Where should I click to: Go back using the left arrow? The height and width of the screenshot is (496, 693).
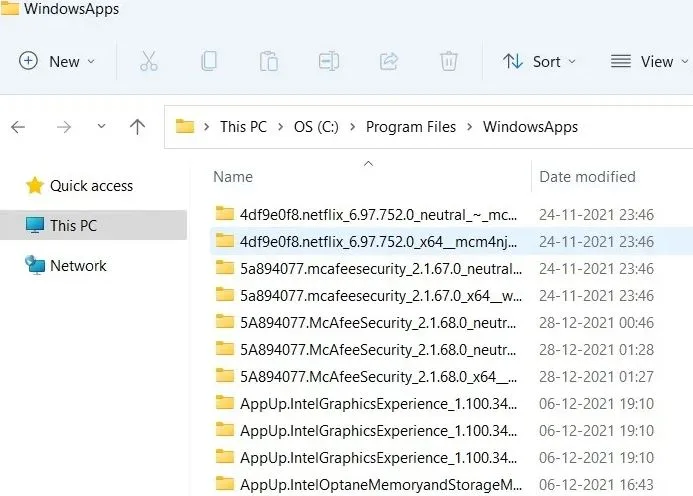coord(18,127)
